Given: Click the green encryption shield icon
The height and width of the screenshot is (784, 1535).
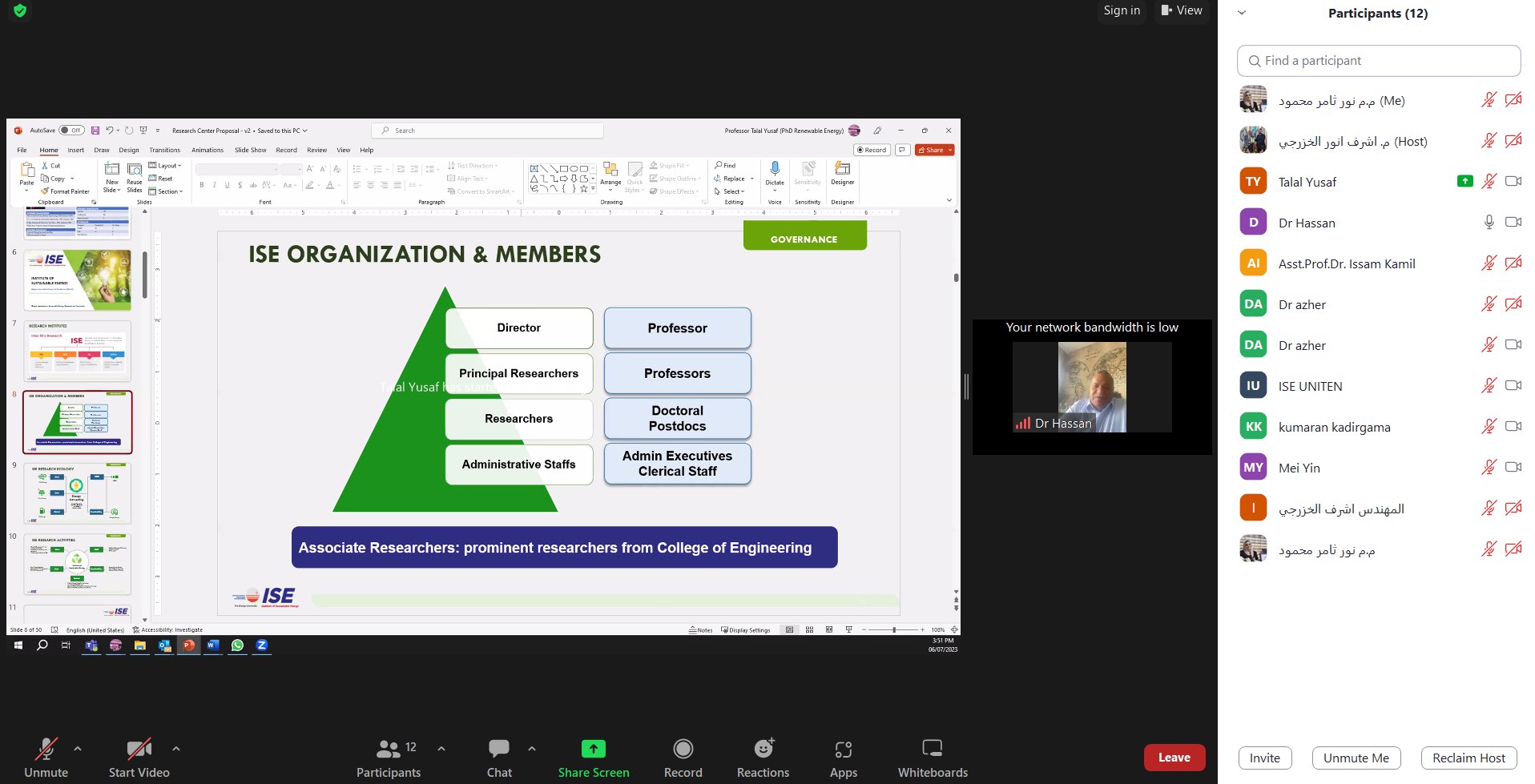Looking at the screenshot, I should [x=20, y=10].
